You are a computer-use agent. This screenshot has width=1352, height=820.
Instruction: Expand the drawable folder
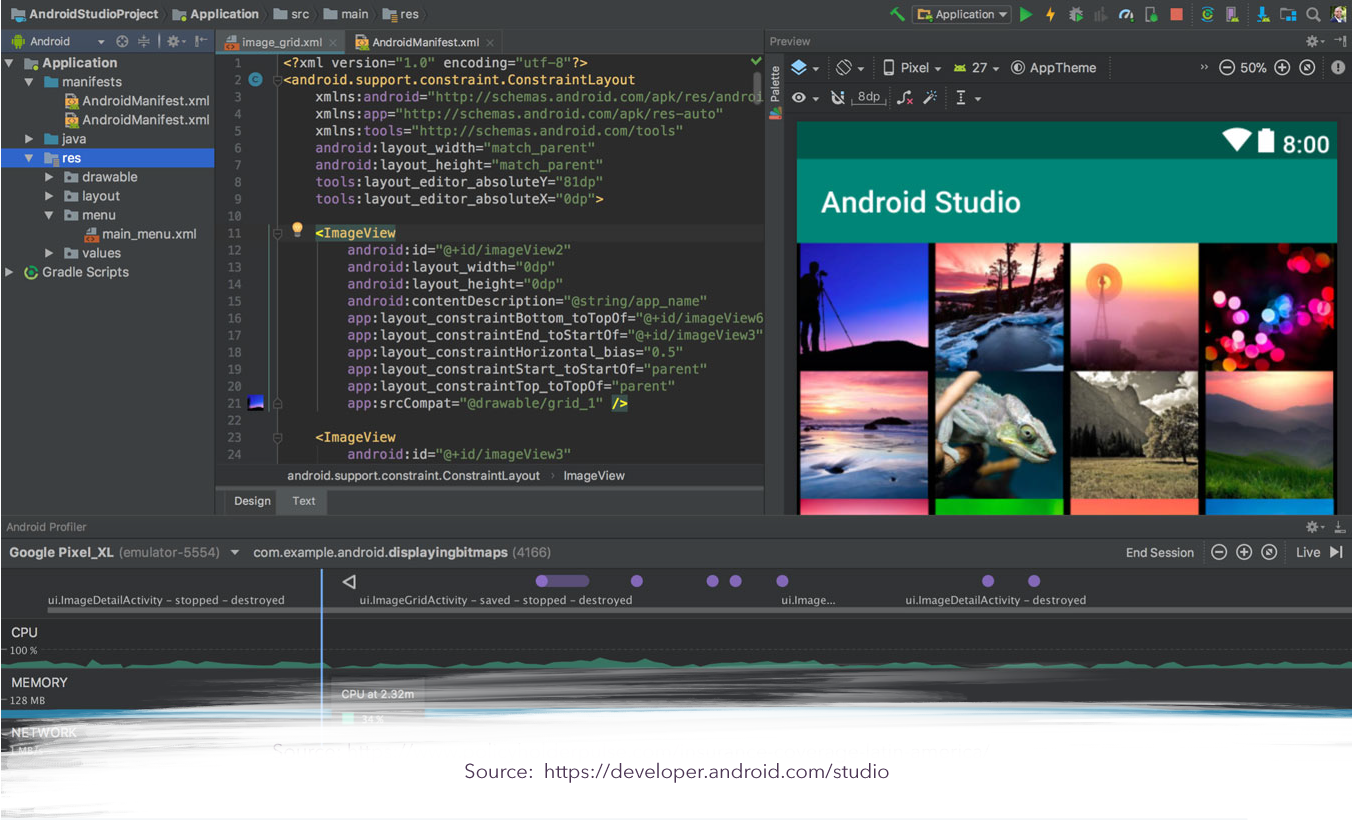pyautogui.click(x=49, y=177)
